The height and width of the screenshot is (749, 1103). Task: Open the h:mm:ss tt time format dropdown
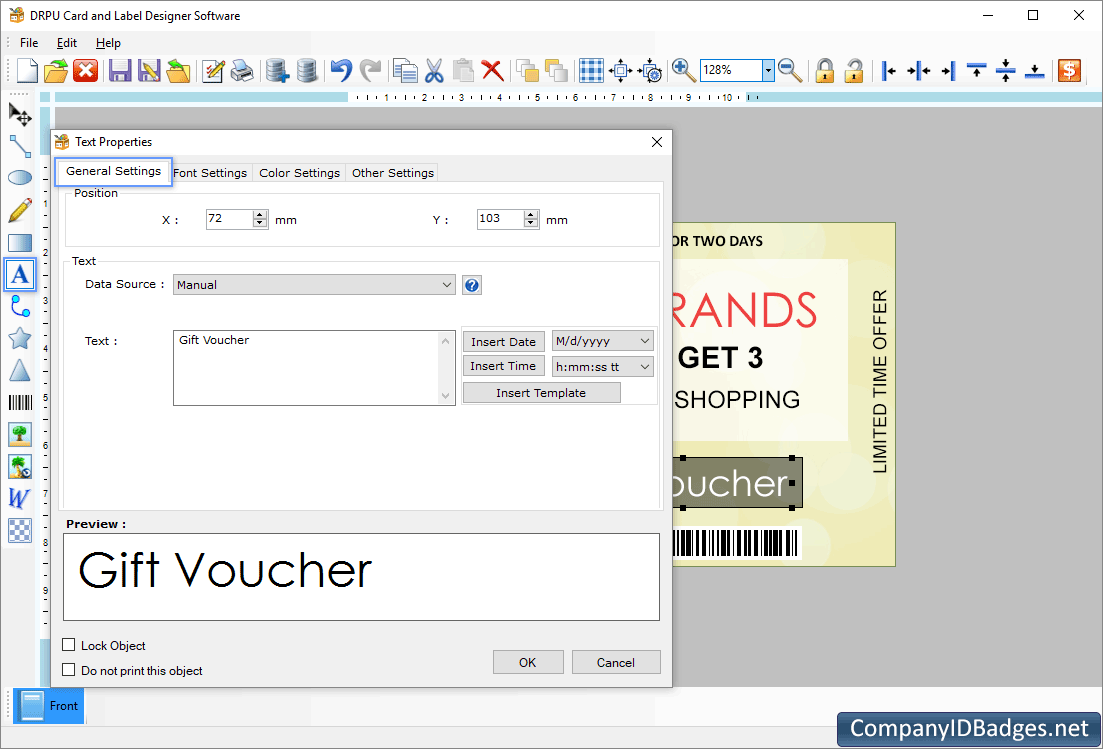[603, 366]
